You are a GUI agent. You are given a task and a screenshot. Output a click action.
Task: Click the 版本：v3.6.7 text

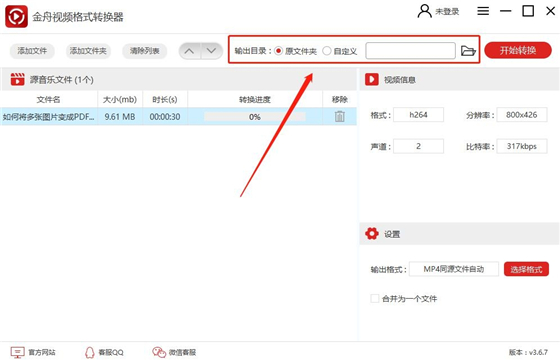[x=528, y=352]
